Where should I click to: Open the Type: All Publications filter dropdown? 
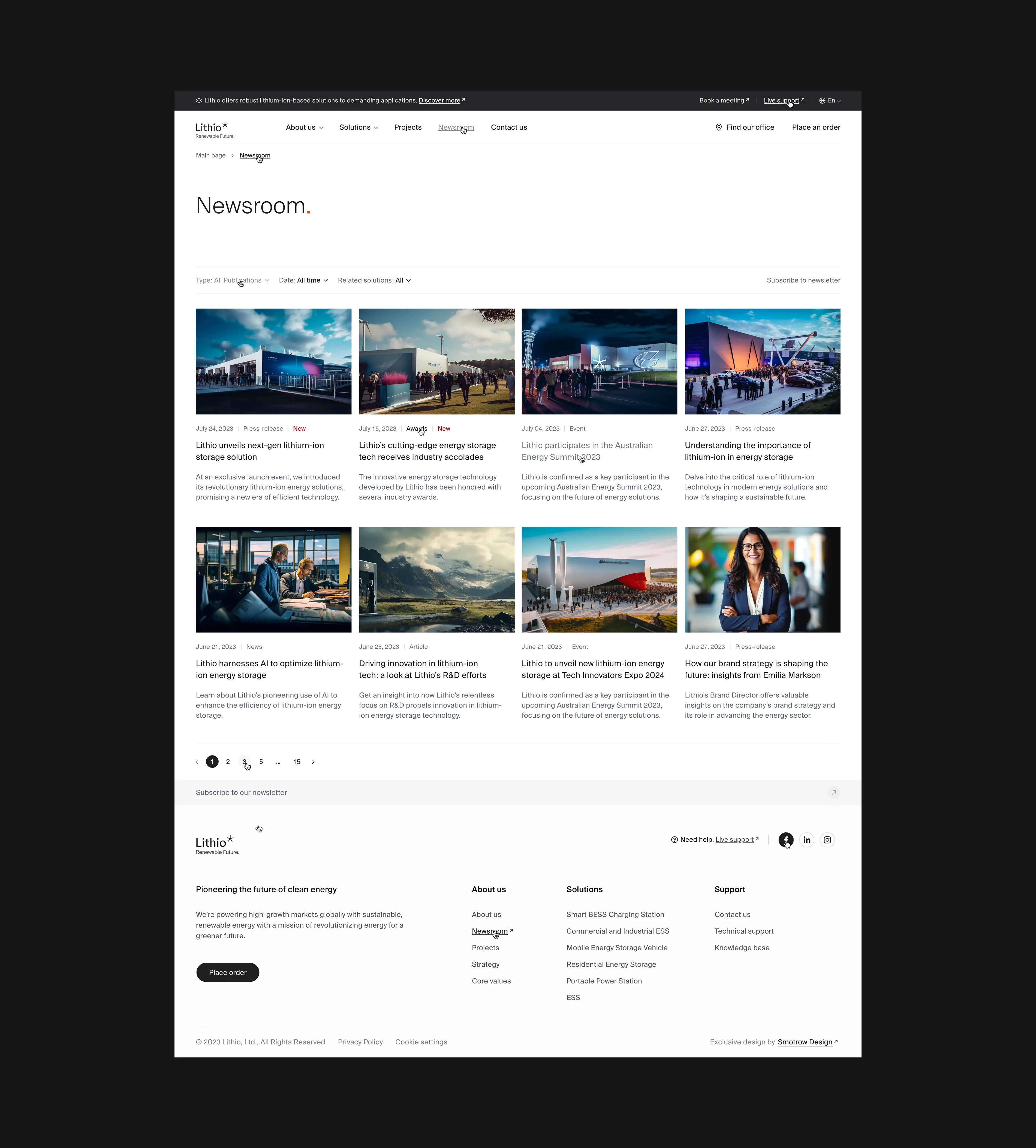[x=232, y=280]
